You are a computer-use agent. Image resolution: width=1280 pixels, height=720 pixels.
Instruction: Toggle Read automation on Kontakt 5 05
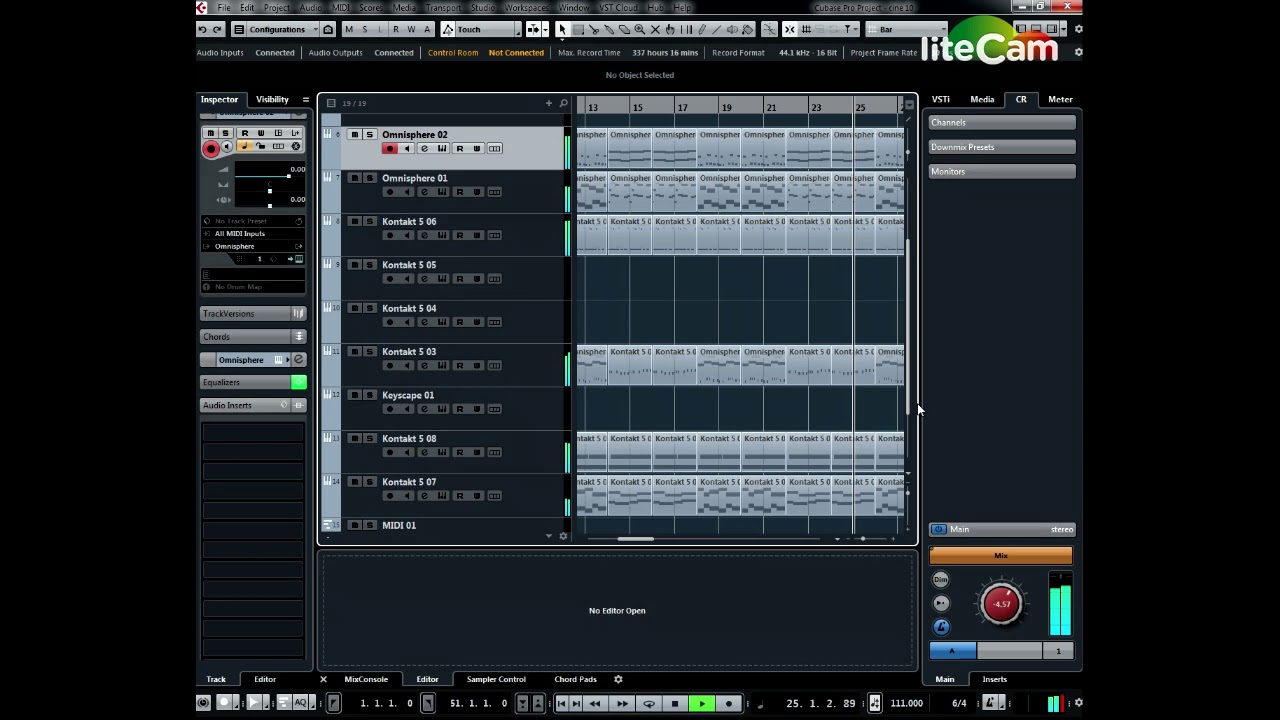coord(459,279)
